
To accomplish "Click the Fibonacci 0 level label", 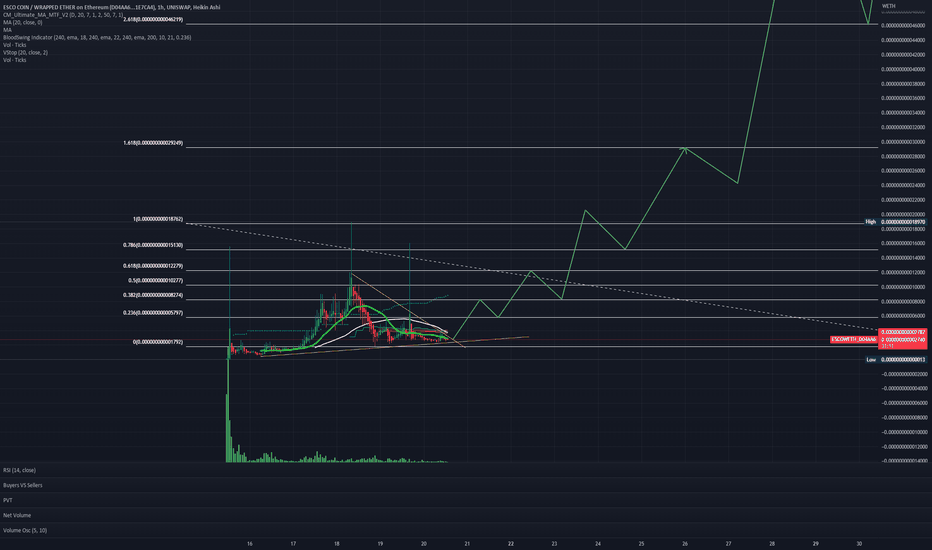I will coord(158,342).
